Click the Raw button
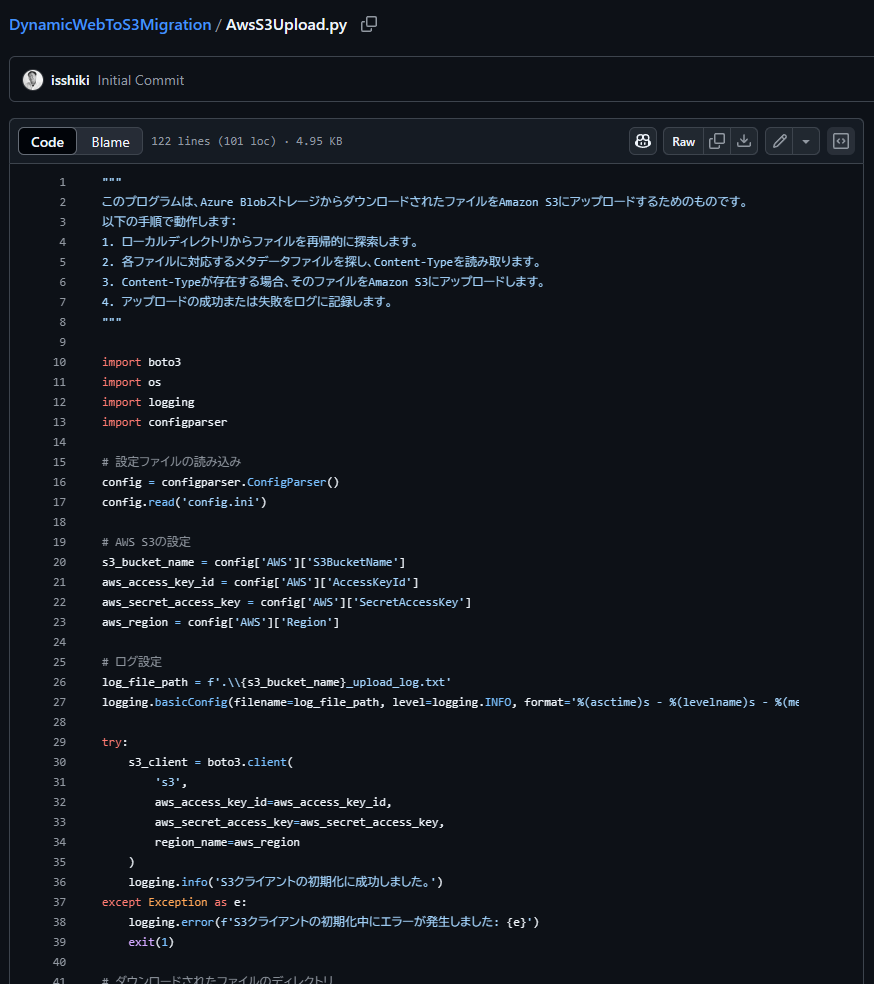Screen dimensions: 874x984 [x=683, y=140]
